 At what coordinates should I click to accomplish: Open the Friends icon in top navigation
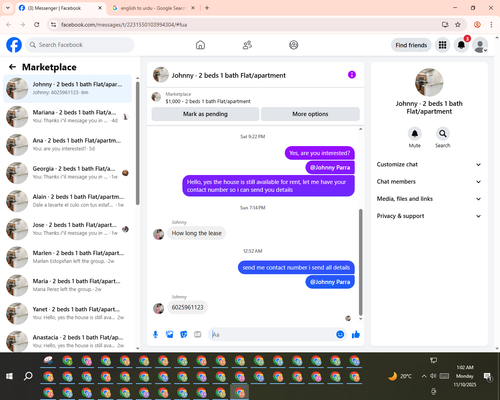[247, 45]
